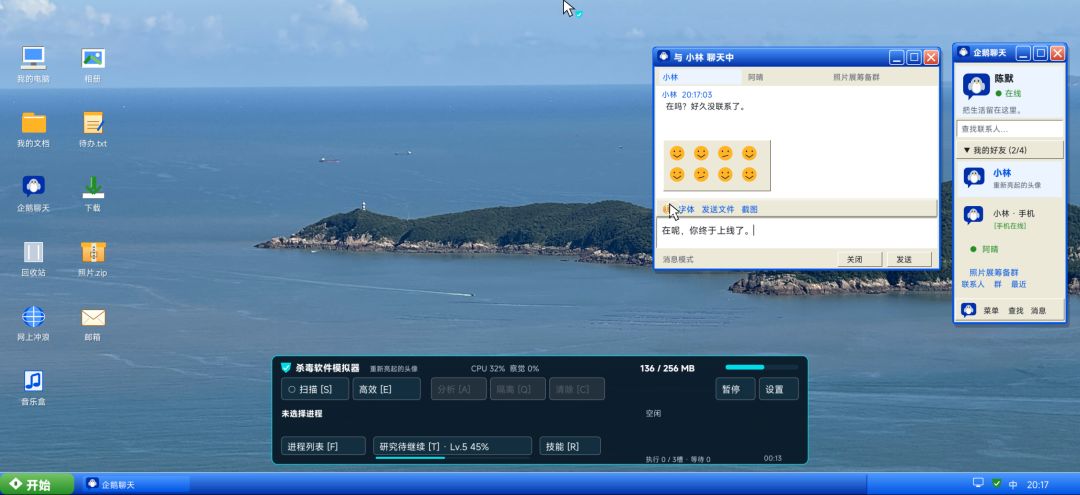This screenshot has height=495, width=1080.
Task: Open the 菜单 menu in 企鹅聊天
Action: point(990,310)
